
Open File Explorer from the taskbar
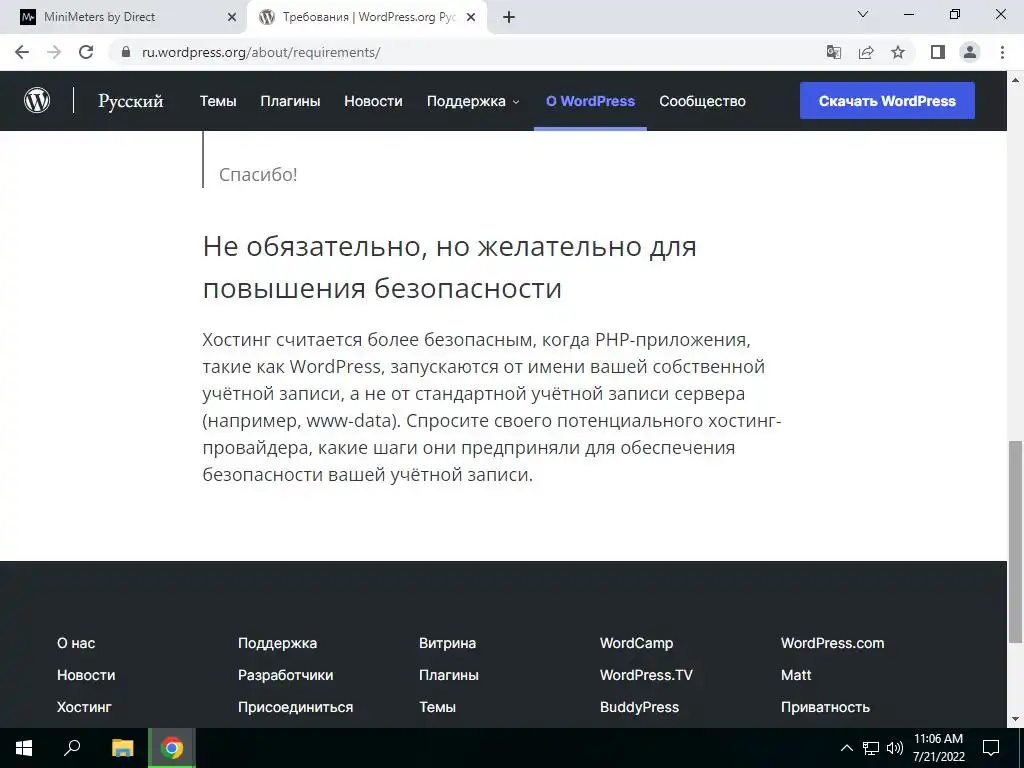pos(122,748)
